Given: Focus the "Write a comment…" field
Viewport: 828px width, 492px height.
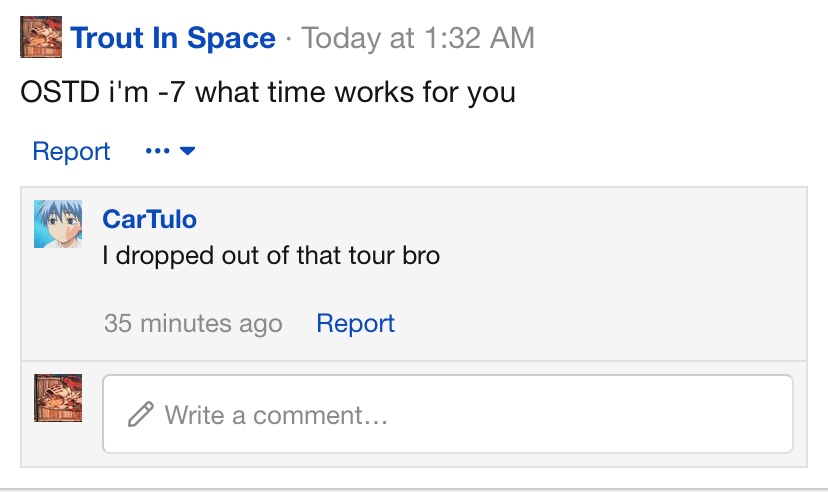Looking at the screenshot, I should 448,414.
